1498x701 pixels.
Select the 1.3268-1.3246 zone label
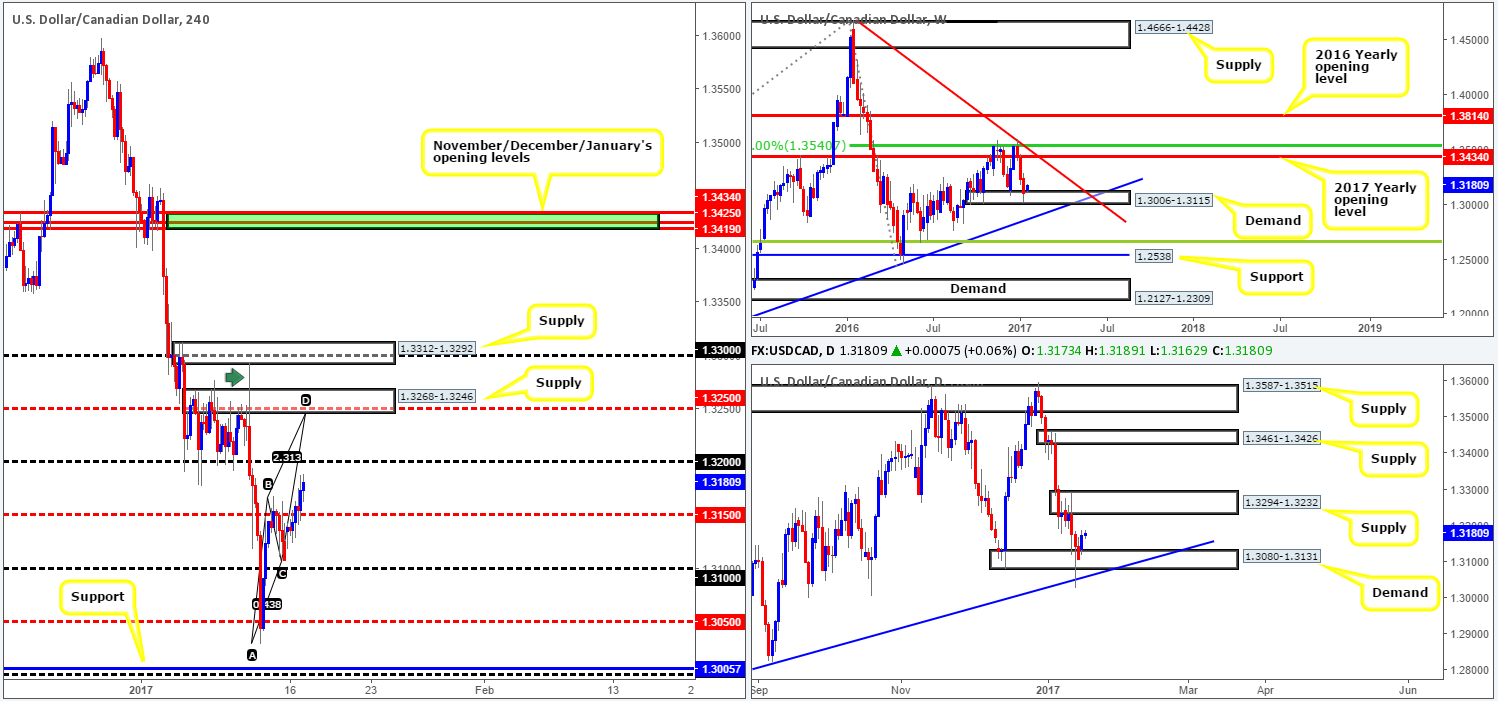click(x=435, y=395)
